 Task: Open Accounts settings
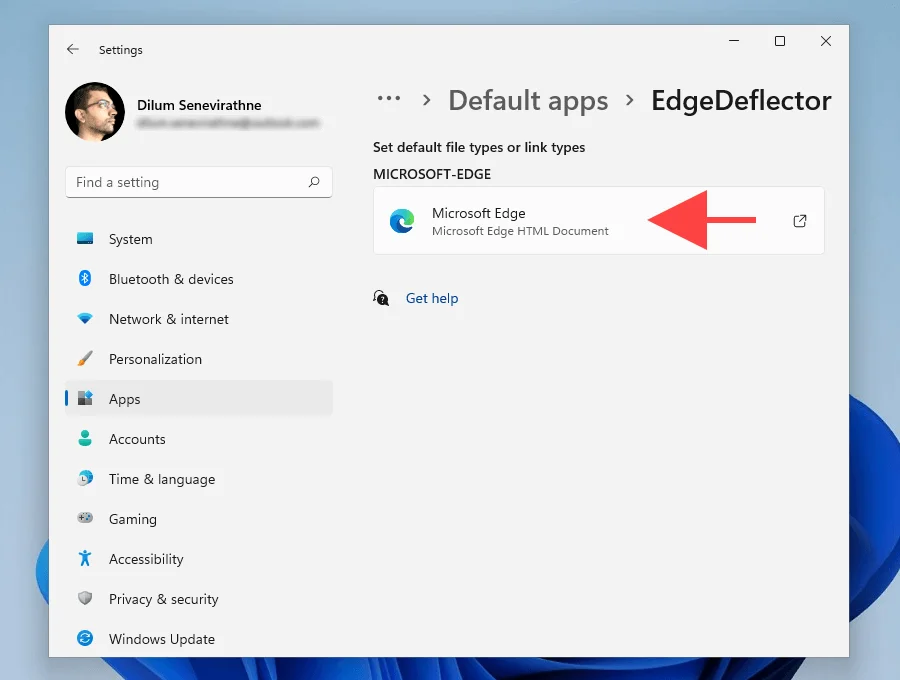[199, 438]
